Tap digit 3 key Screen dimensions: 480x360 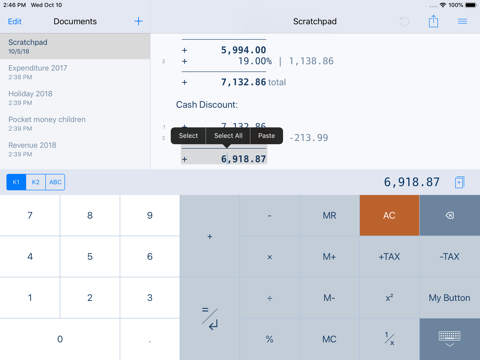[x=150, y=298]
